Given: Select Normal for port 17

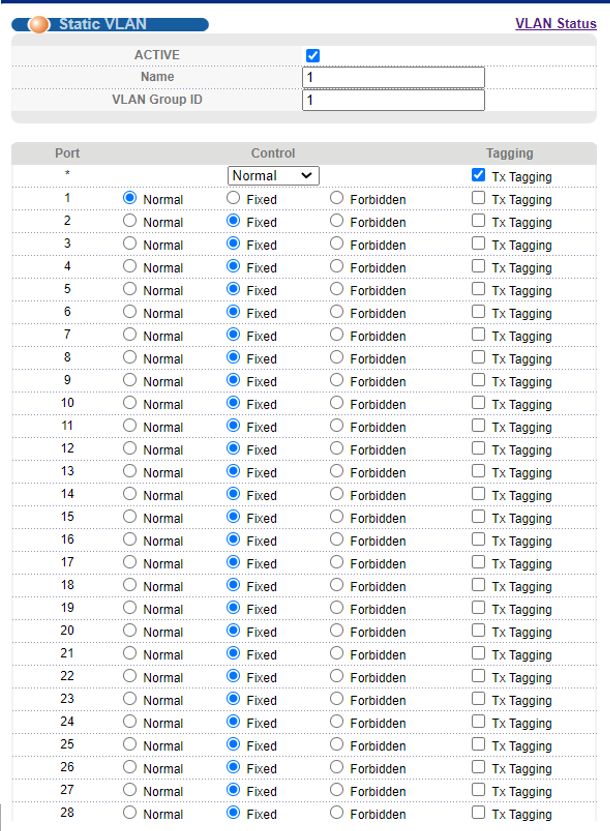Looking at the screenshot, I should click(130, 562).
